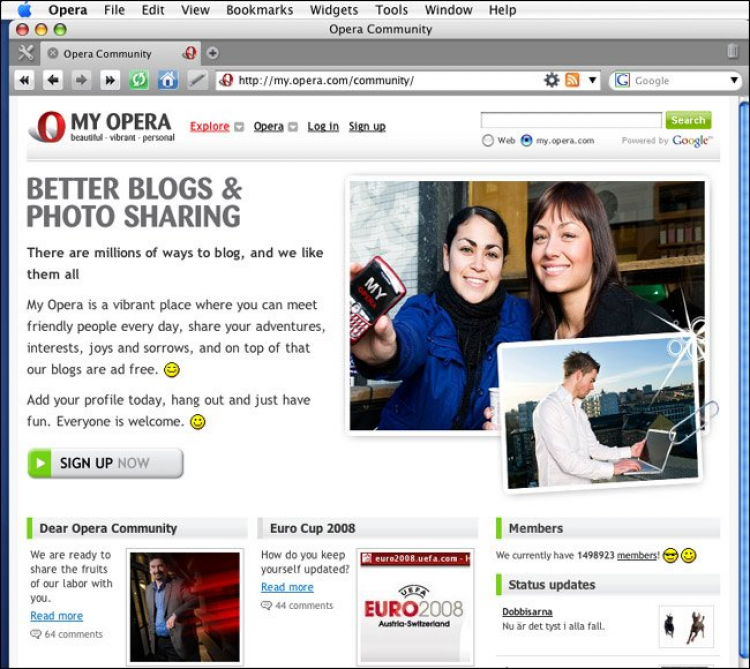The height and width of the screenshot is (669, 750).
Task: Open the Opera page link
Action: 268,126
